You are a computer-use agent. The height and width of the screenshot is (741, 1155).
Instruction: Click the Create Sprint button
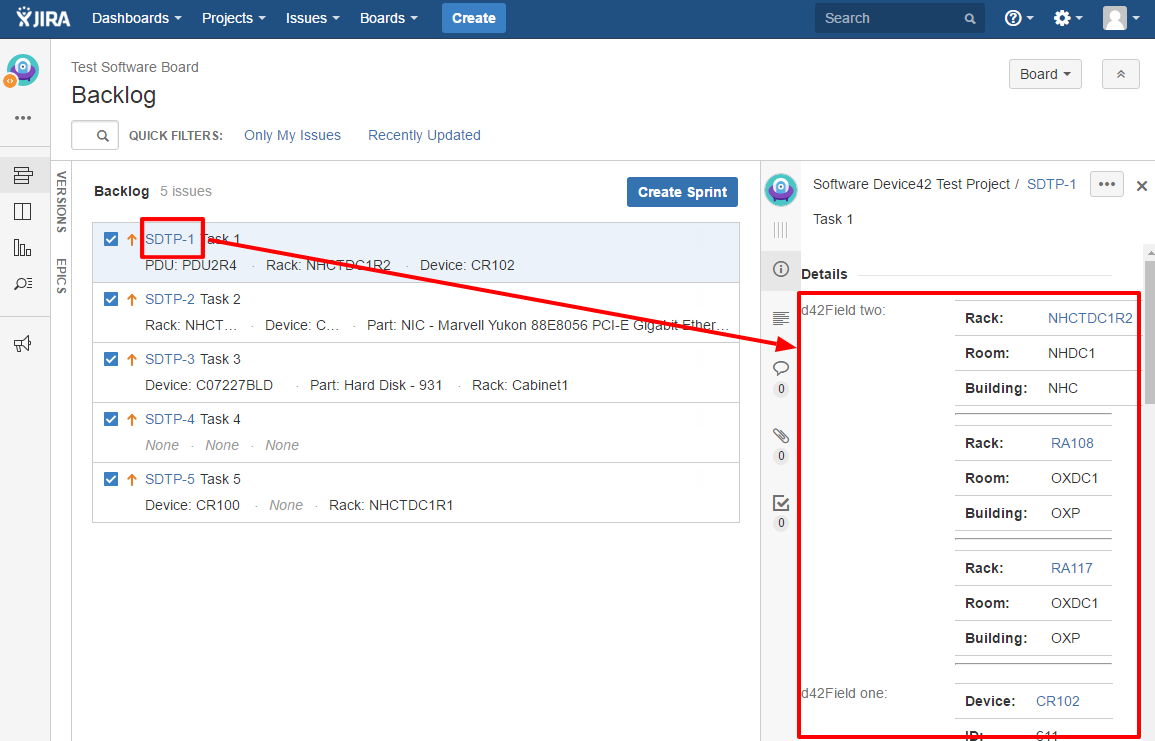(x=682, y=192)
